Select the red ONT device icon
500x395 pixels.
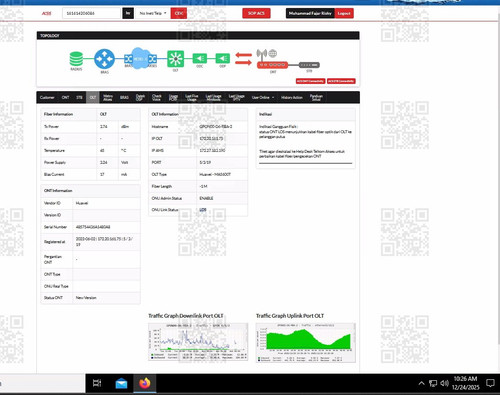coord(272,65)
